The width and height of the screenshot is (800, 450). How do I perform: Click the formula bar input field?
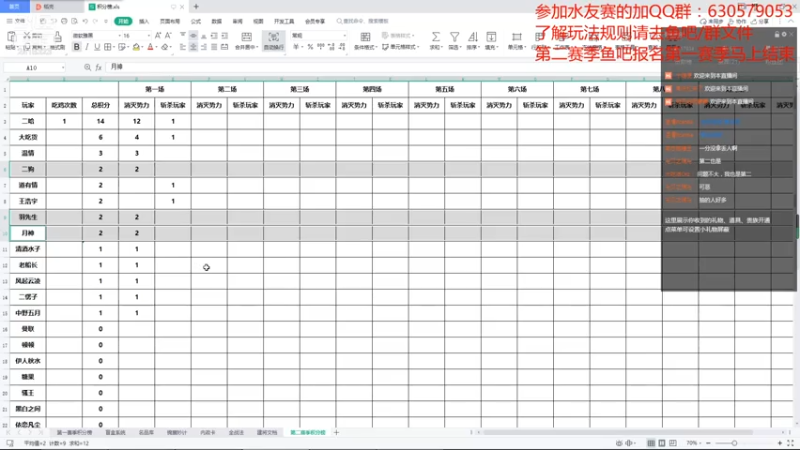pyautogui.click(x=383, y=67)
